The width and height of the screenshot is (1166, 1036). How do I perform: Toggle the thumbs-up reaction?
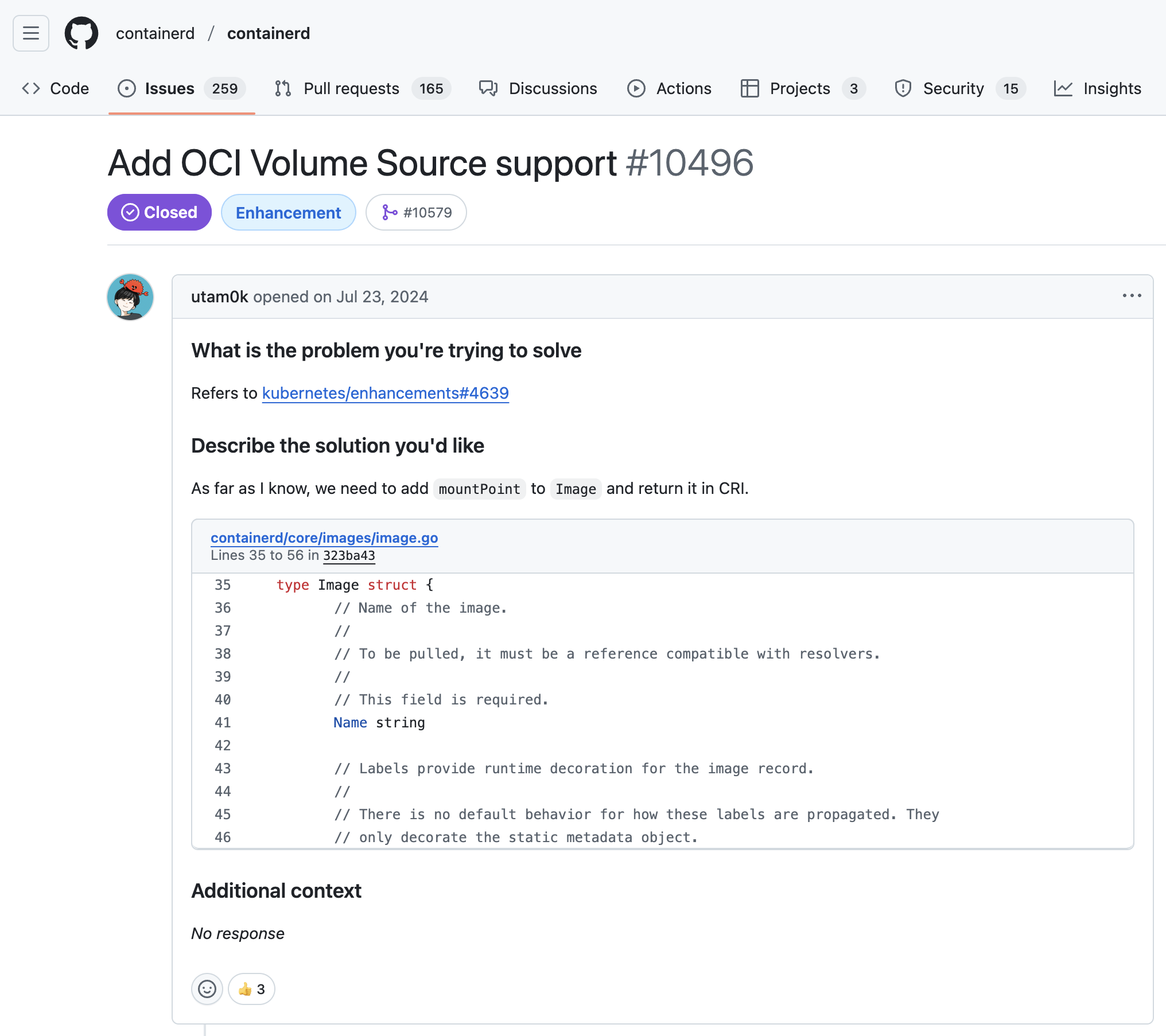click(251, 989)
